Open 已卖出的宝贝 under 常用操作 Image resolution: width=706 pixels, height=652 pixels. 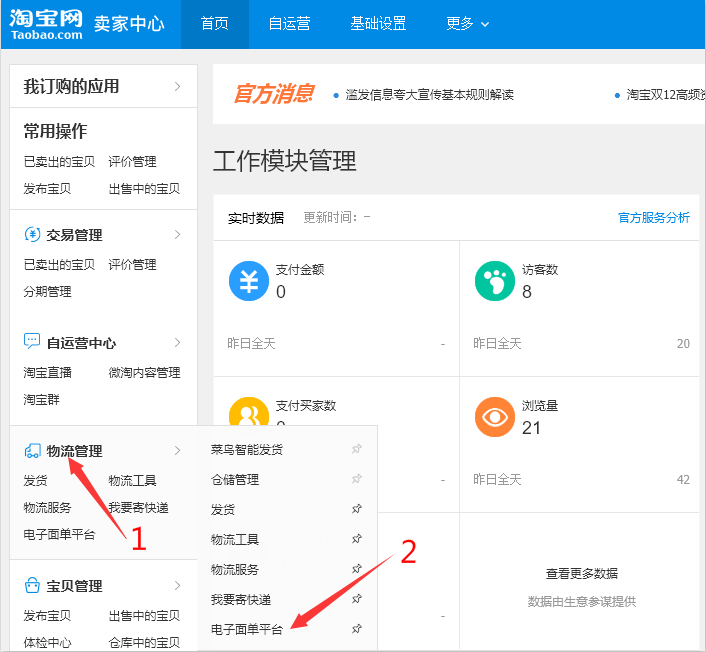59,162
